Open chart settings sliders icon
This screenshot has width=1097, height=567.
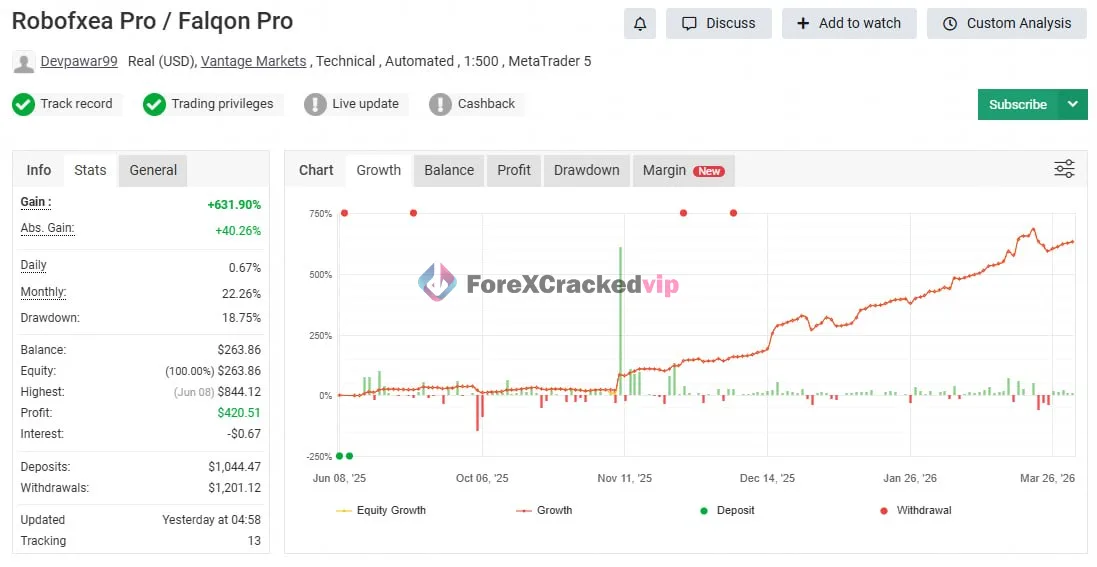(x=1064, y=169)
